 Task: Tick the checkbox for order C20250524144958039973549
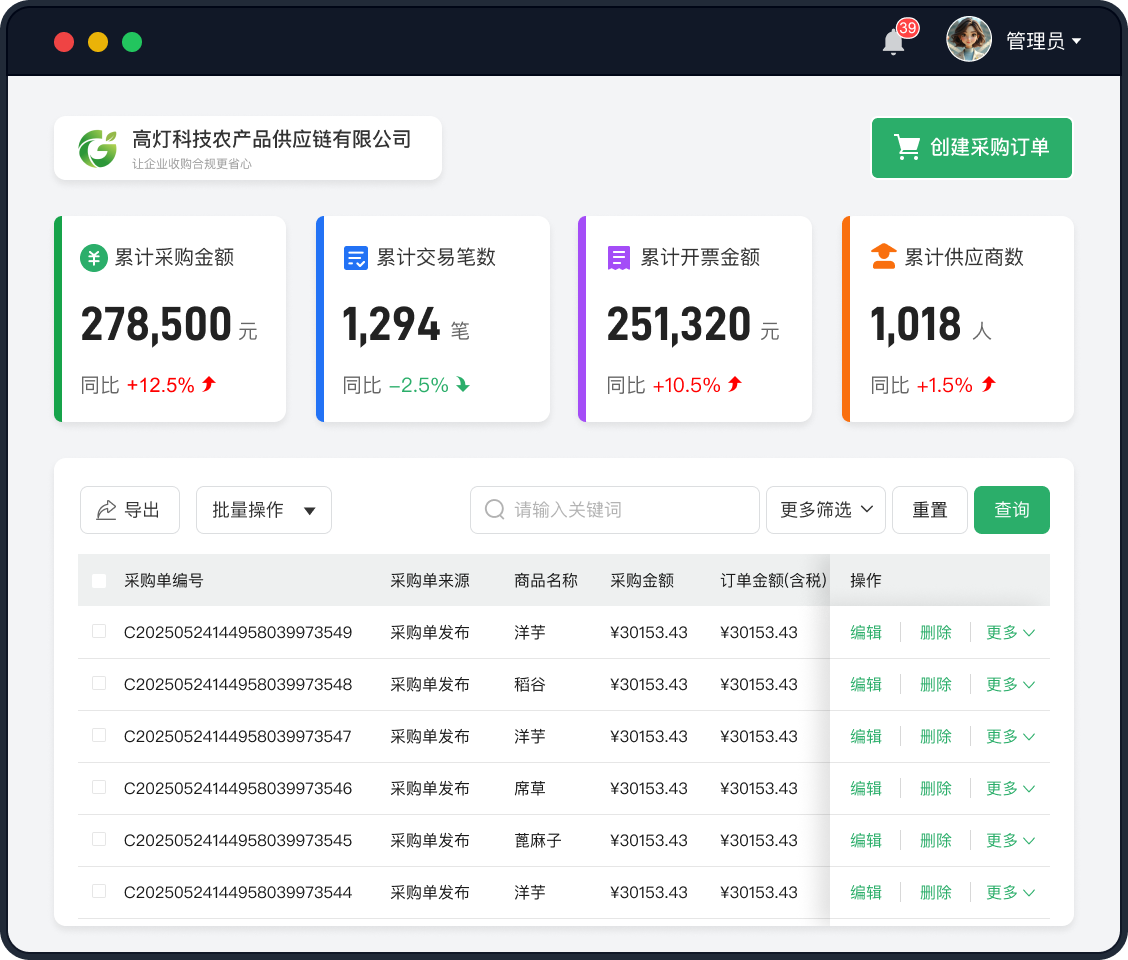point(98,632)
